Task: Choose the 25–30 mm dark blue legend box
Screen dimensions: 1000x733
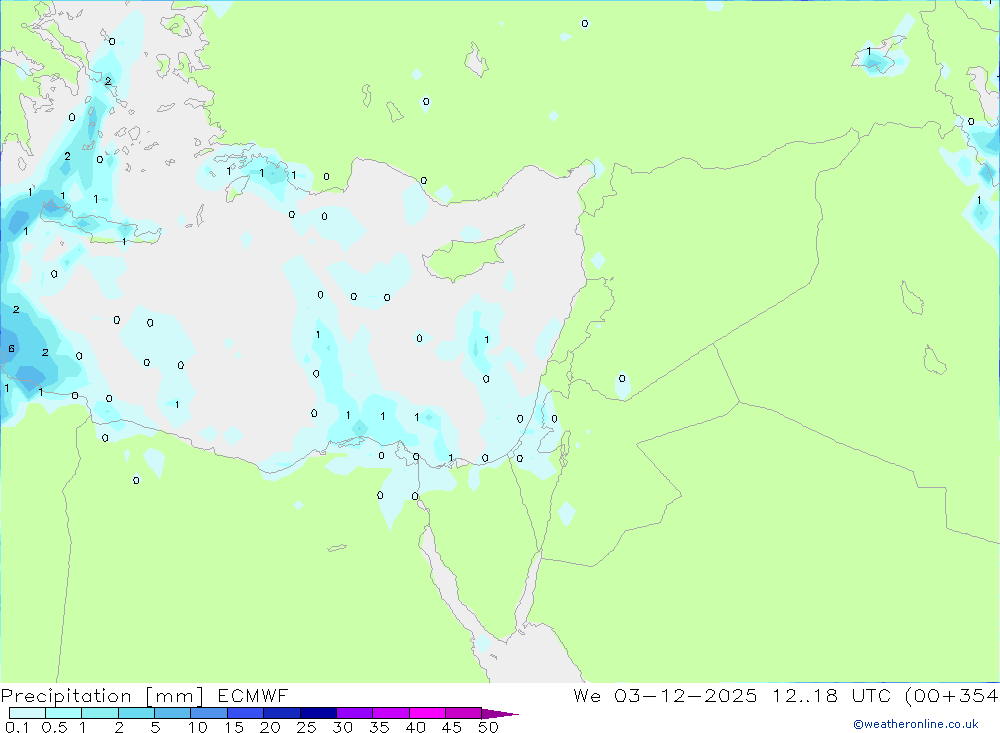Action: 318,713
